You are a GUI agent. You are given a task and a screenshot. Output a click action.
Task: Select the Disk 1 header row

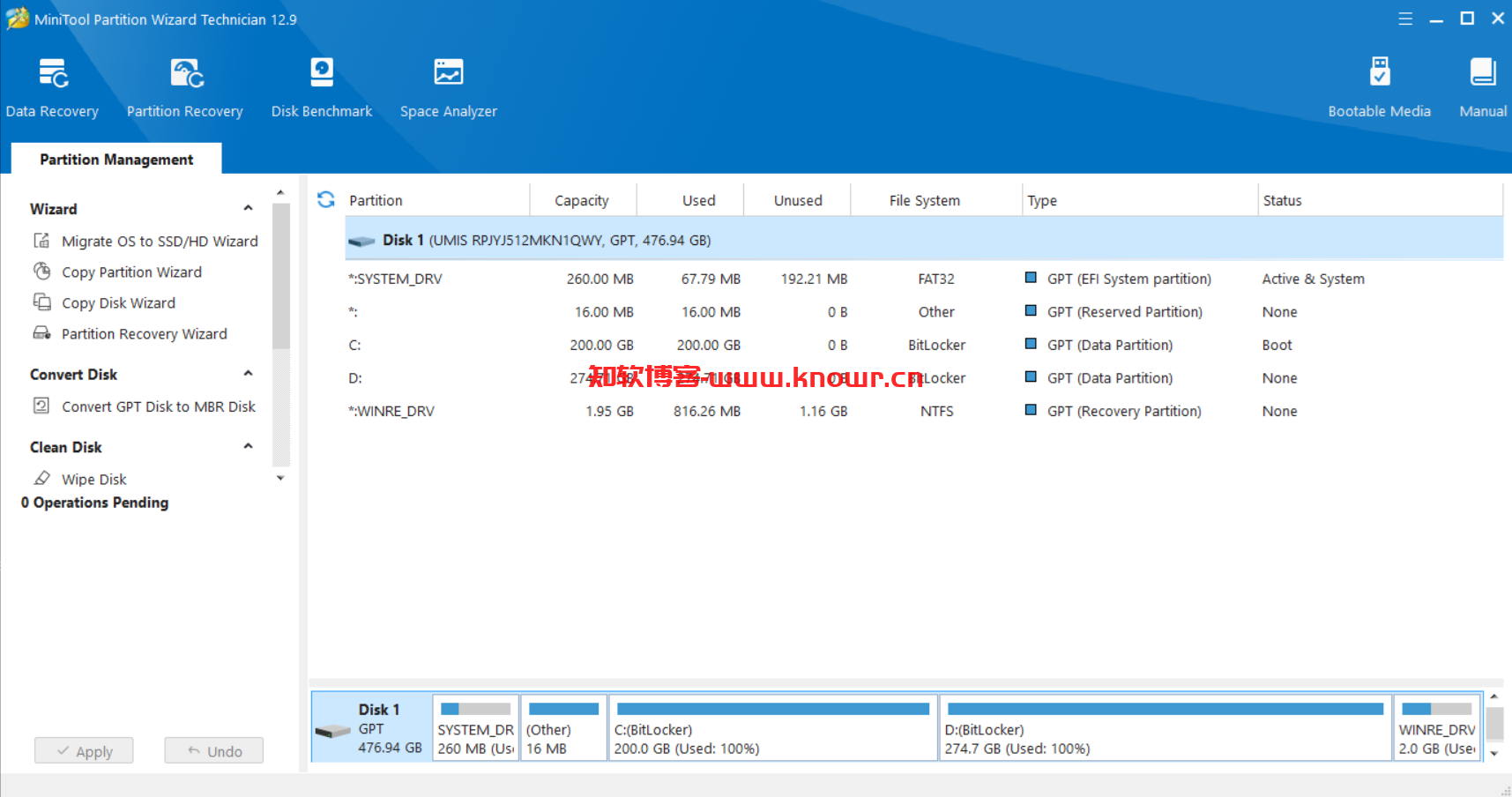tap(924, 240)
